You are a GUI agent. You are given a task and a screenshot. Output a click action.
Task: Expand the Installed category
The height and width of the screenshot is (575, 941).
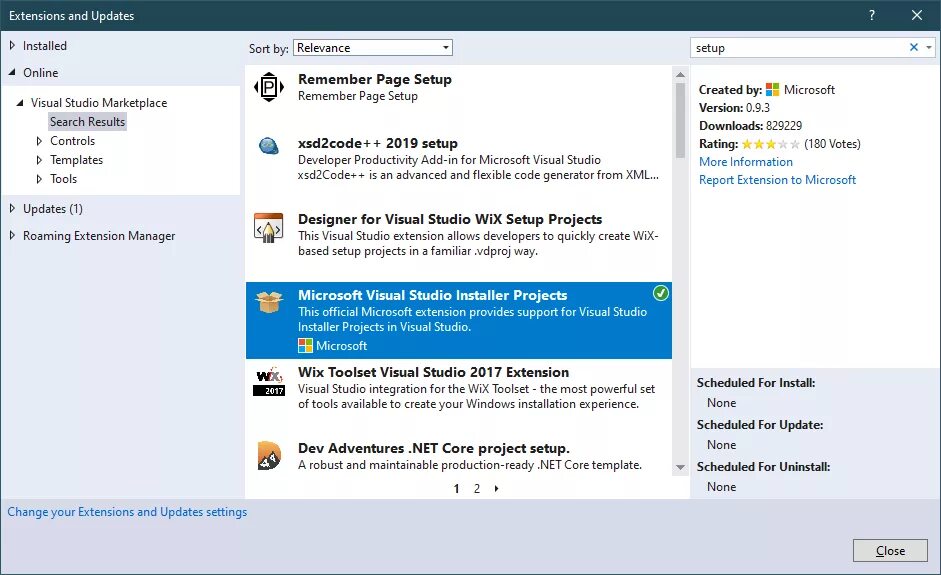[12, 45]
